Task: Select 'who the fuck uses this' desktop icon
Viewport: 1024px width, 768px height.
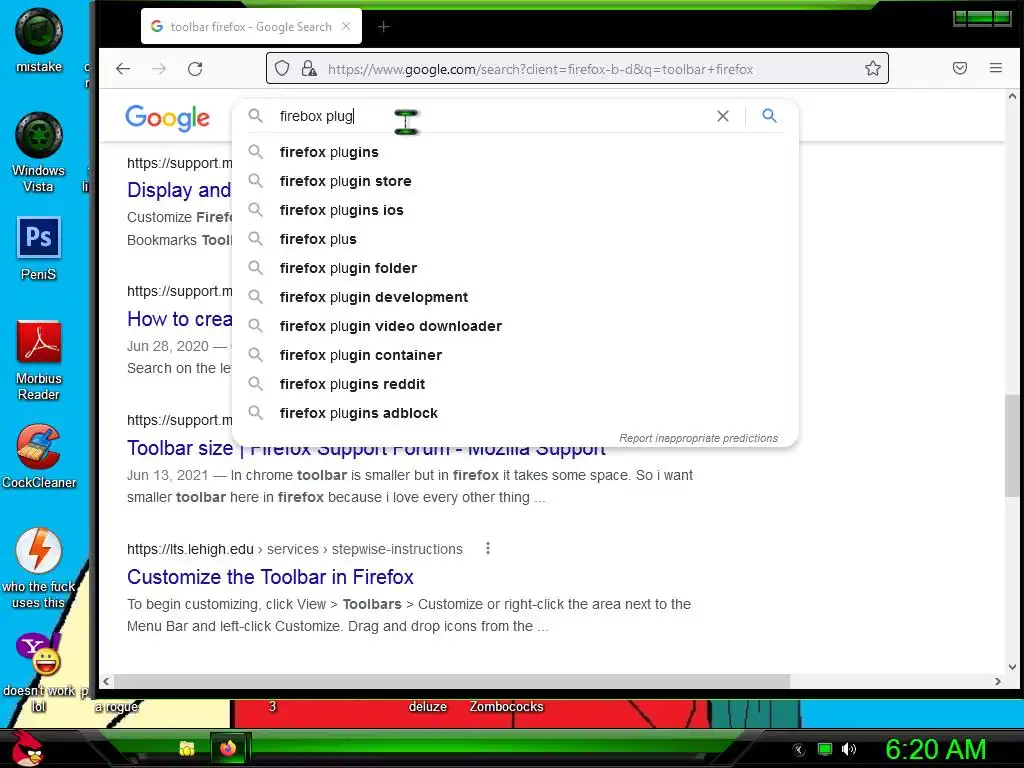Action: point(39,568)
